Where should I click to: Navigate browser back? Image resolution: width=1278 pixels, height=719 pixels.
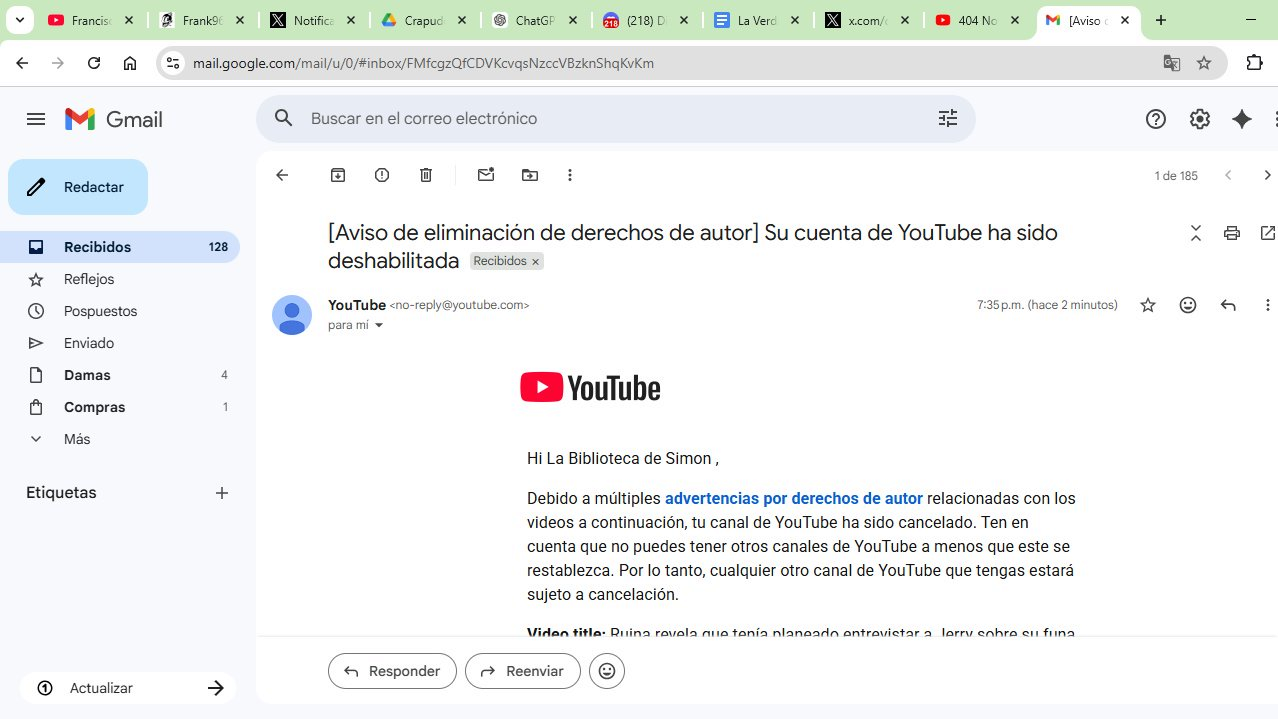[22, 63]
